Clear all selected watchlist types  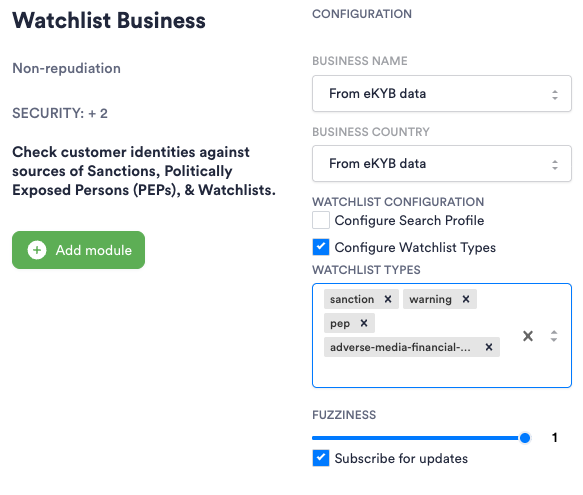click(x=528, y=336)
